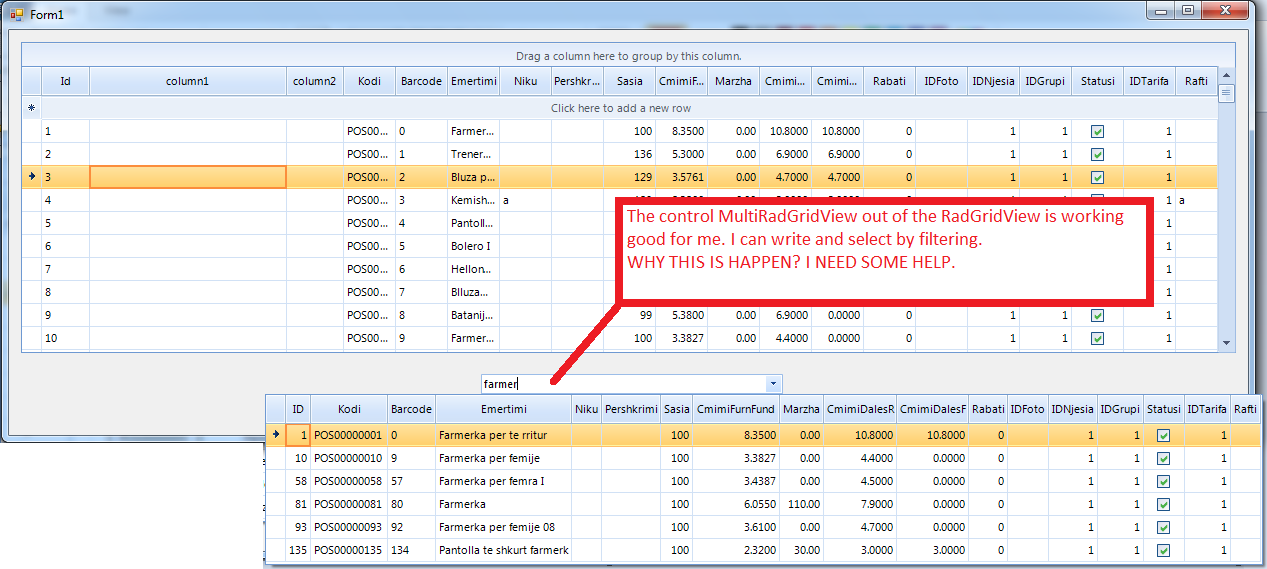Screen dimensions: 1267x569
Task: Click the Emertimi header in dropdown grid
Action: point(504,409)
